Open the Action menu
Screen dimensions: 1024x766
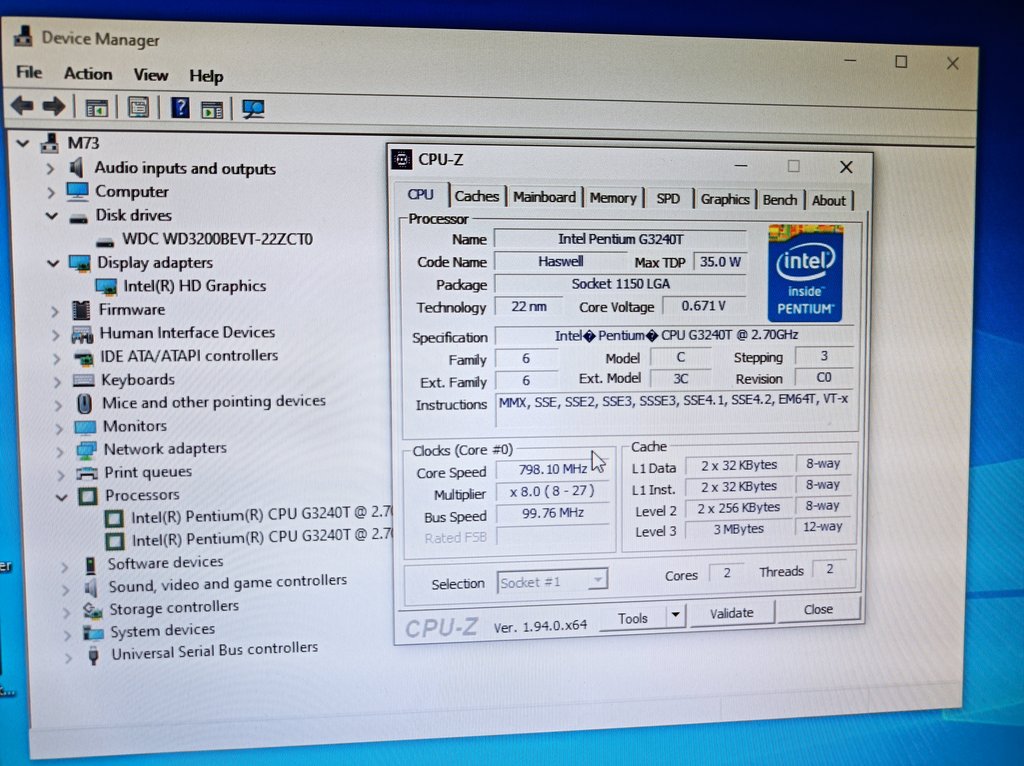click(x=88, y=74)
